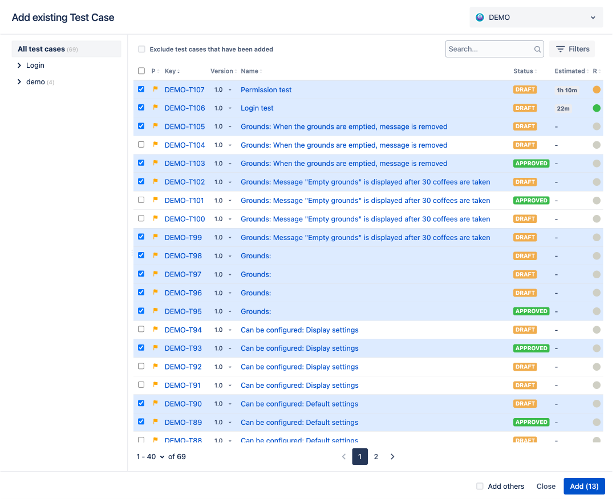Enable the Add others checkbox
The image size is (613, 499).
coord(479,486)
